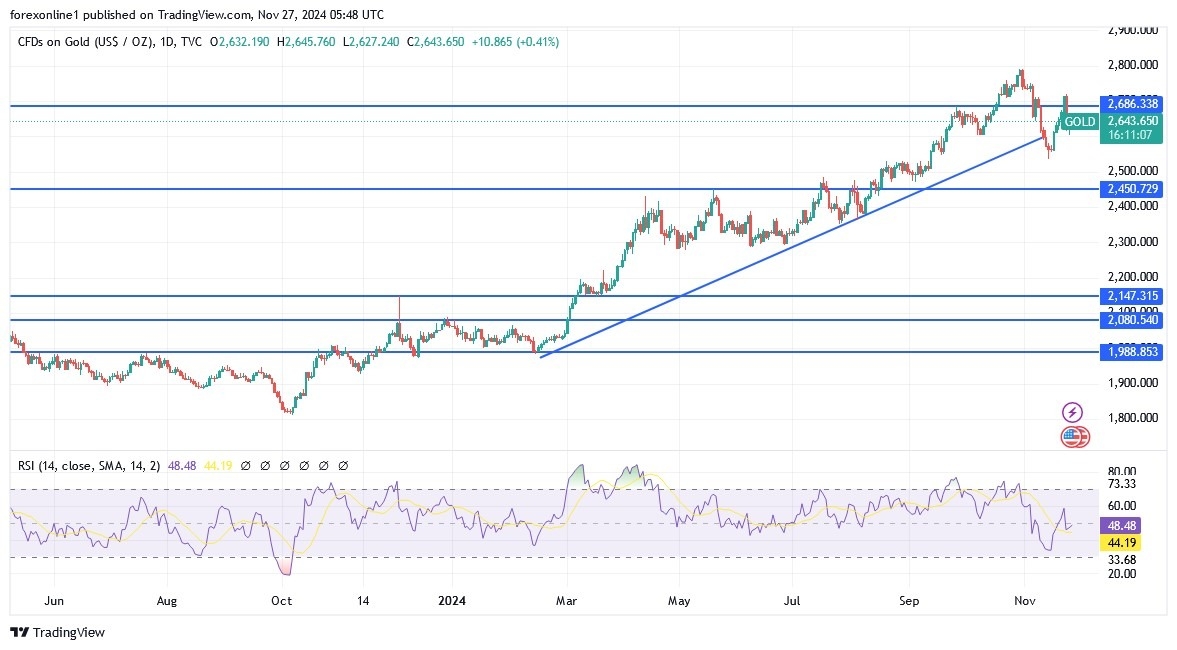Select the 2024 label on the time axis
1177x650 pixels.
tap(451, 601)
